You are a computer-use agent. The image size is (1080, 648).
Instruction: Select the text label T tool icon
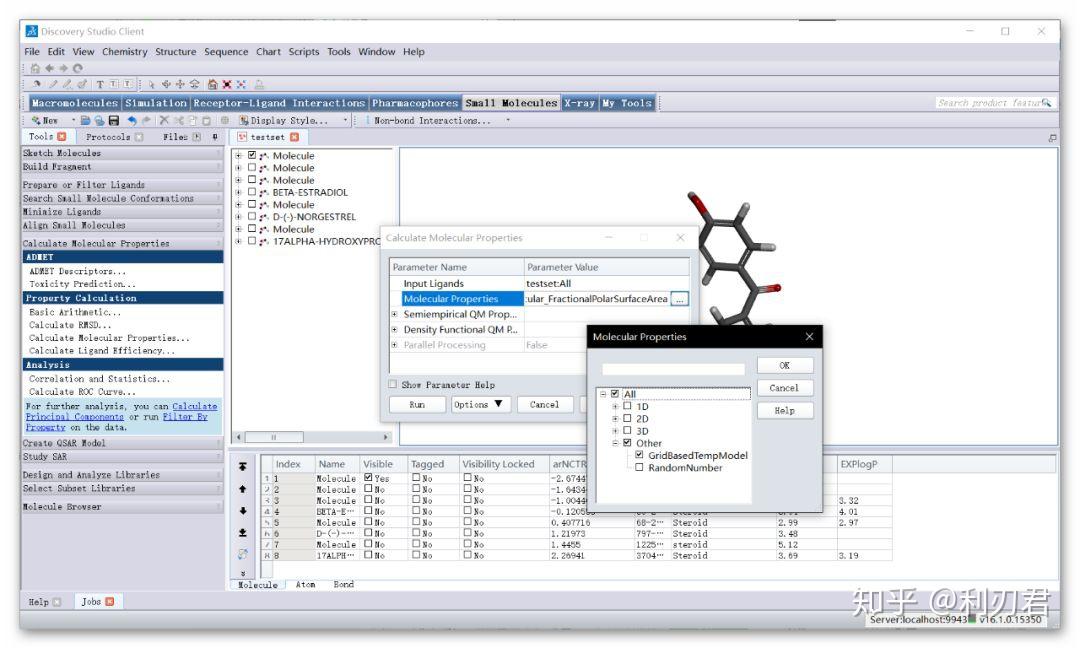coord(100,85)
